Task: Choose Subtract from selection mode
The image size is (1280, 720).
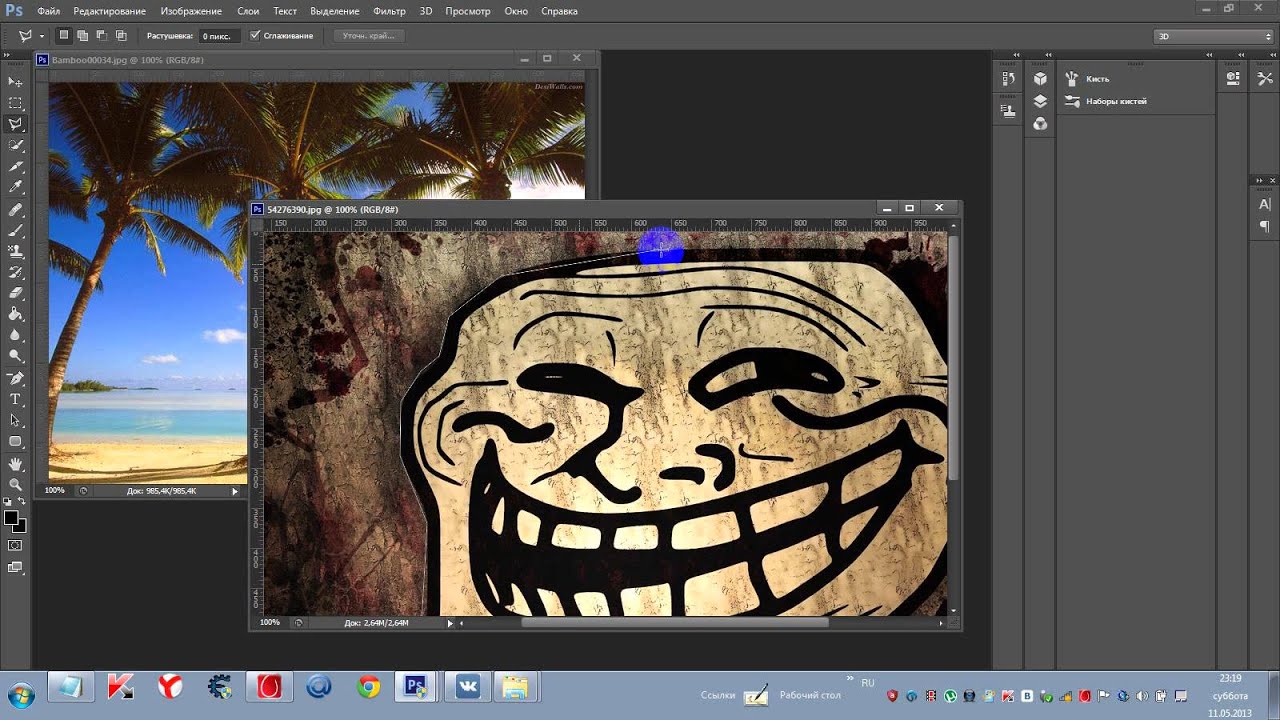Action: click(x=102, y=36)
